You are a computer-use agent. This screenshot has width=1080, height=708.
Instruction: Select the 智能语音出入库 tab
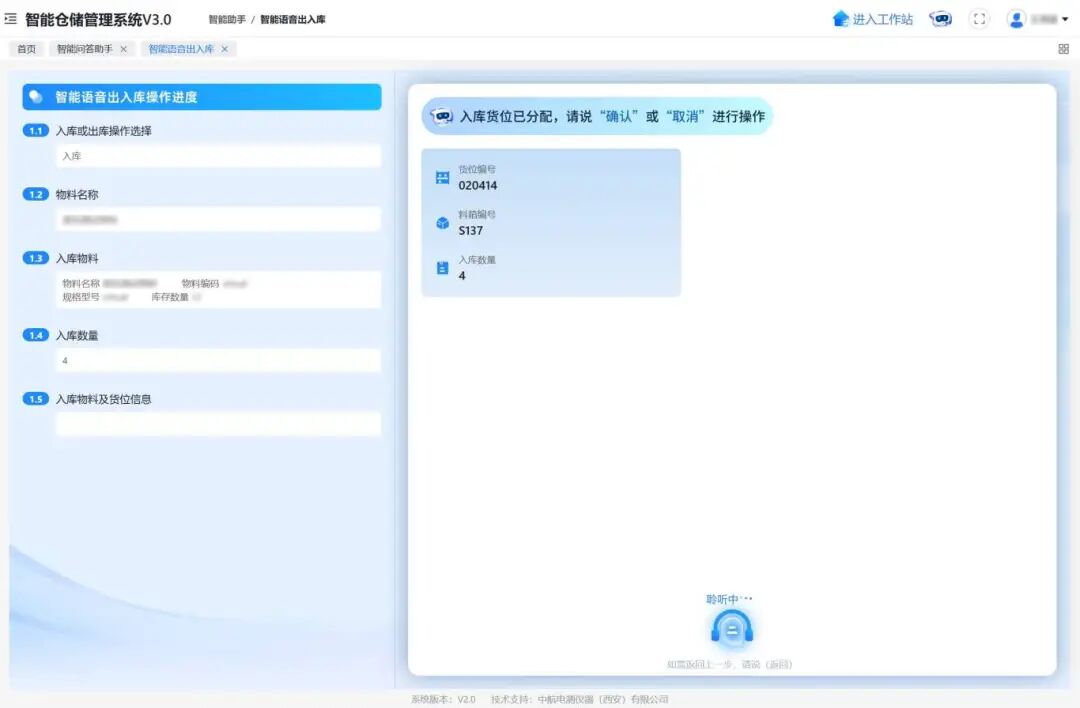(181, 49)
